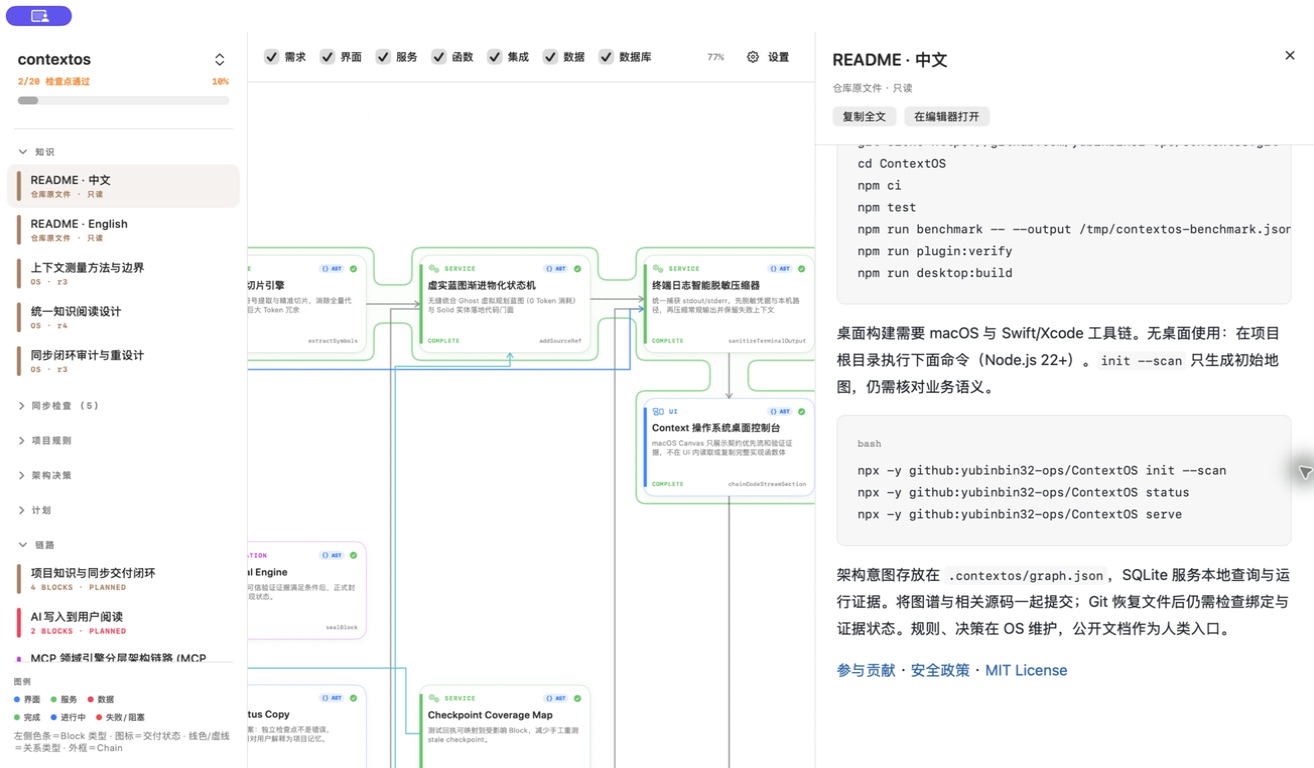Open 同步闭环审计与重设计 document
Viewport: 1314px width, 768px height.
[123, 361]
